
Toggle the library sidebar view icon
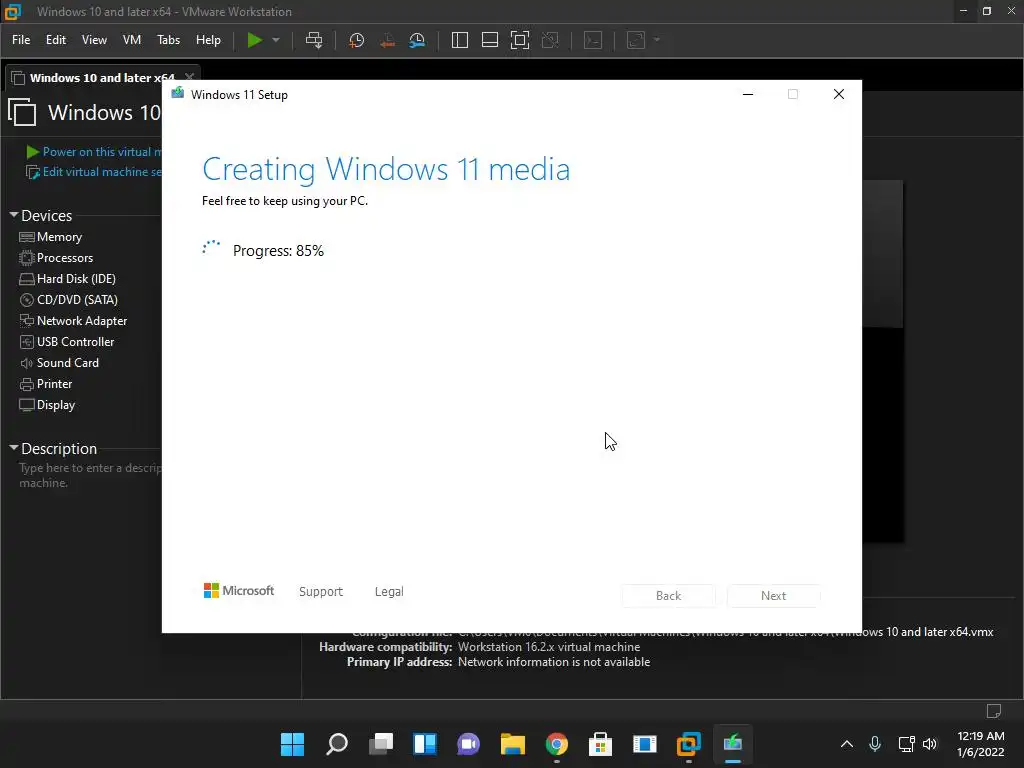tap(460, 40)
